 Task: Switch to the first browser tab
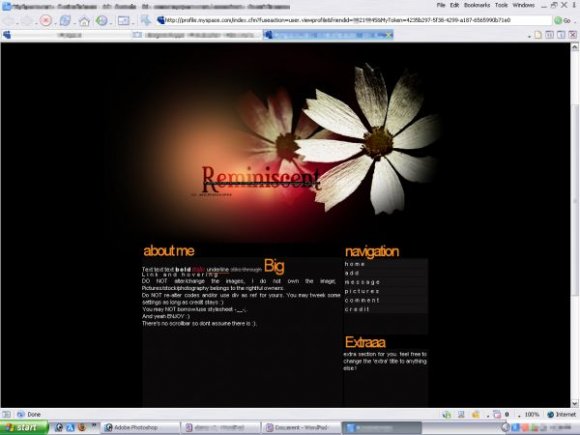click(67, 35)
